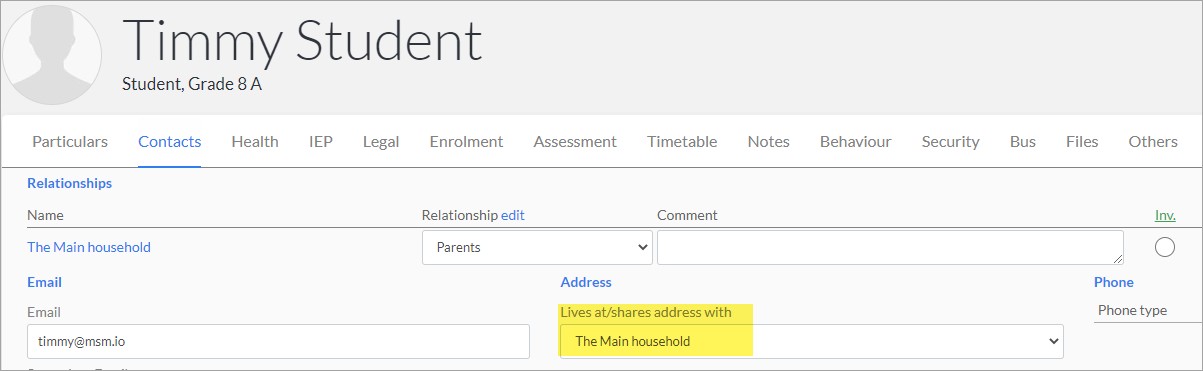
Task: Go to the IEP tab
Action: [x=321, y=141]
